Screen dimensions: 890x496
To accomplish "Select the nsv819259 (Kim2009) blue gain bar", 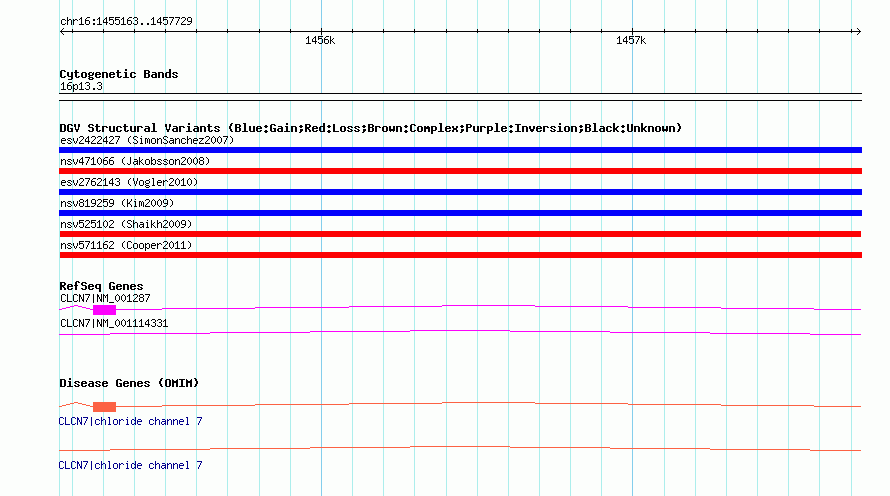I will 460,213.
